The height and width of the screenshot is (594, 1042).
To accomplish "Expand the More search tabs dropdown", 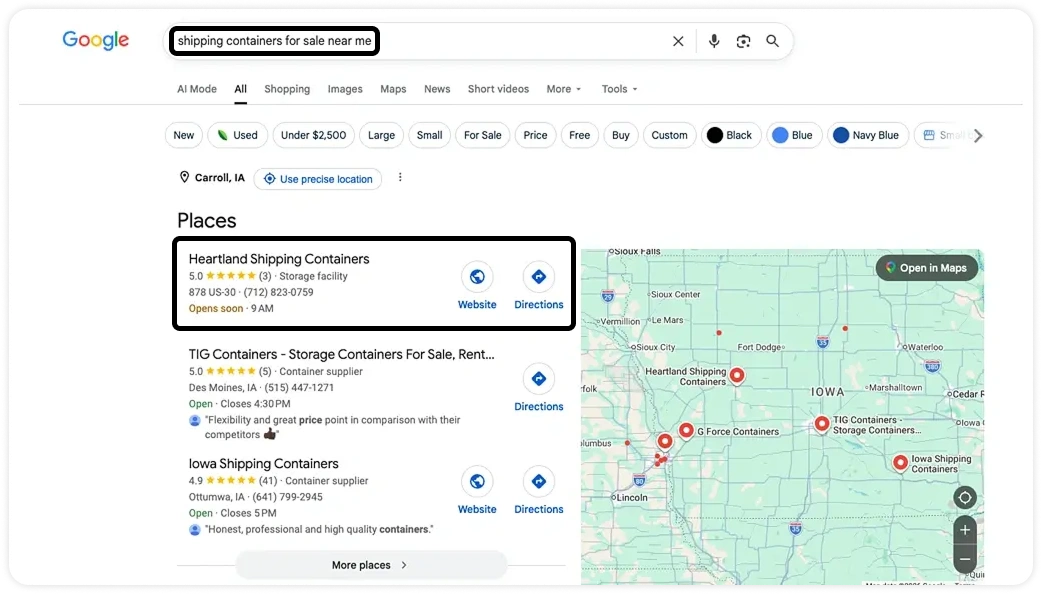I will coord(564,89).
